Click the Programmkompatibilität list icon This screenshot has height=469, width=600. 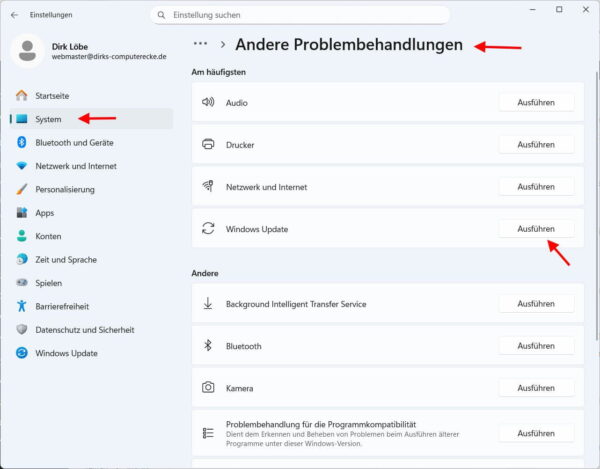(208, 433)
